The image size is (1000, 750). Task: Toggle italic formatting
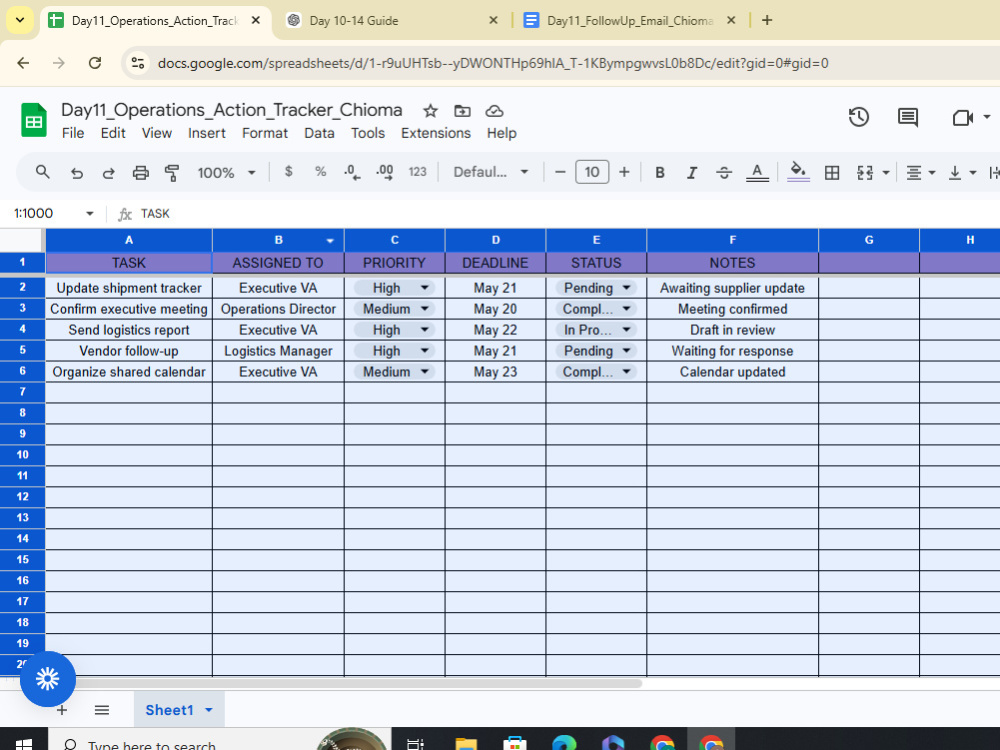[x=692, y=172]
